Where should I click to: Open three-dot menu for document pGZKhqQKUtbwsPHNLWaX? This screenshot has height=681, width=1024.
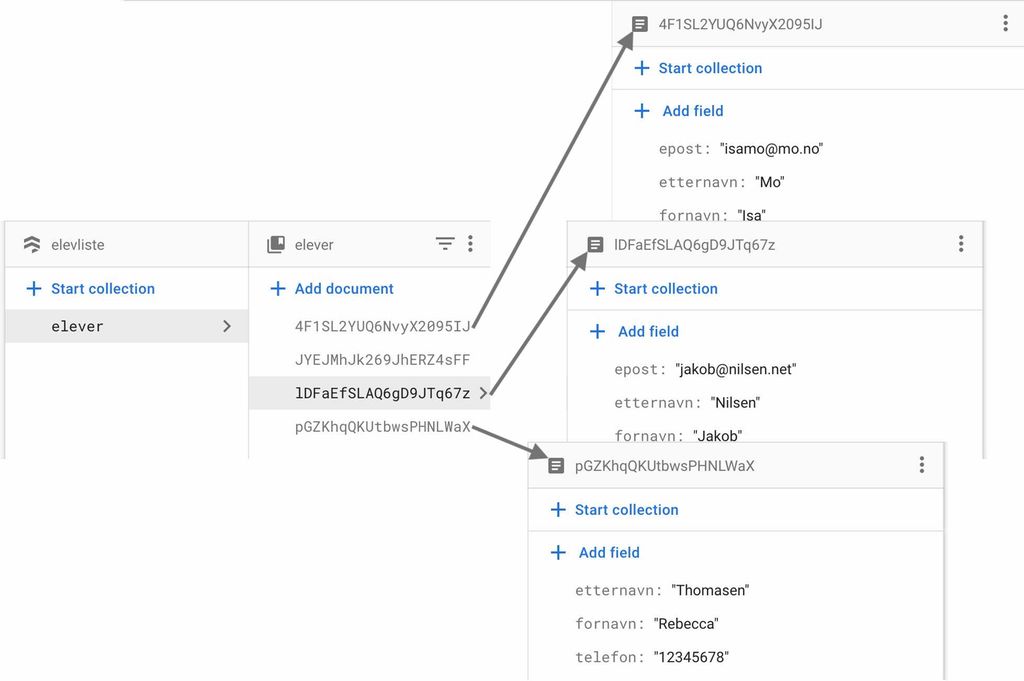tap(921, 465)
